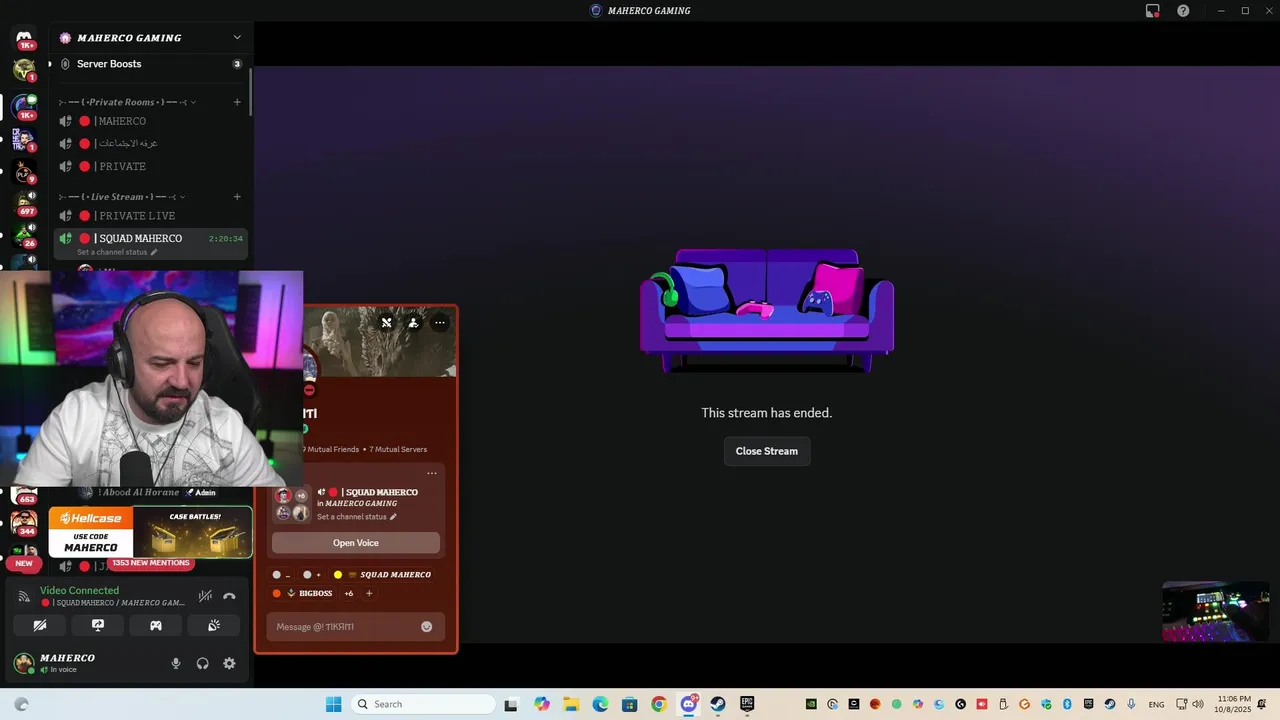Click the BIGBOSS role tag
Viewport: 1280px width, 720px height.
click(303, 593)
